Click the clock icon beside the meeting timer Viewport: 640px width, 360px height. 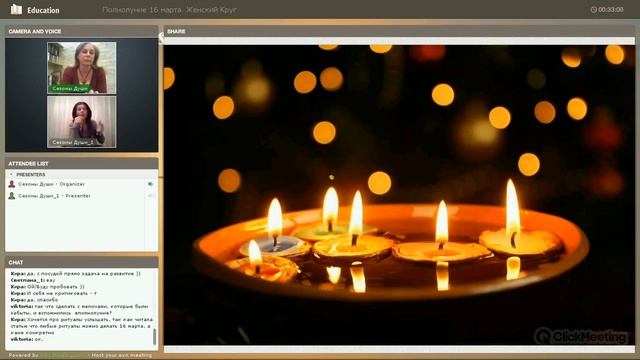pos(593,9)
